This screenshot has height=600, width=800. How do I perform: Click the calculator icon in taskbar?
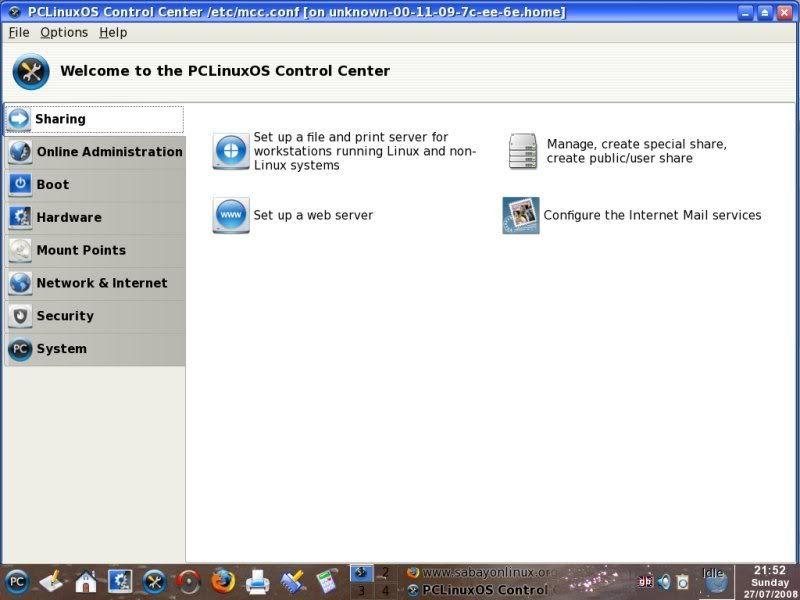click(327, 582)
